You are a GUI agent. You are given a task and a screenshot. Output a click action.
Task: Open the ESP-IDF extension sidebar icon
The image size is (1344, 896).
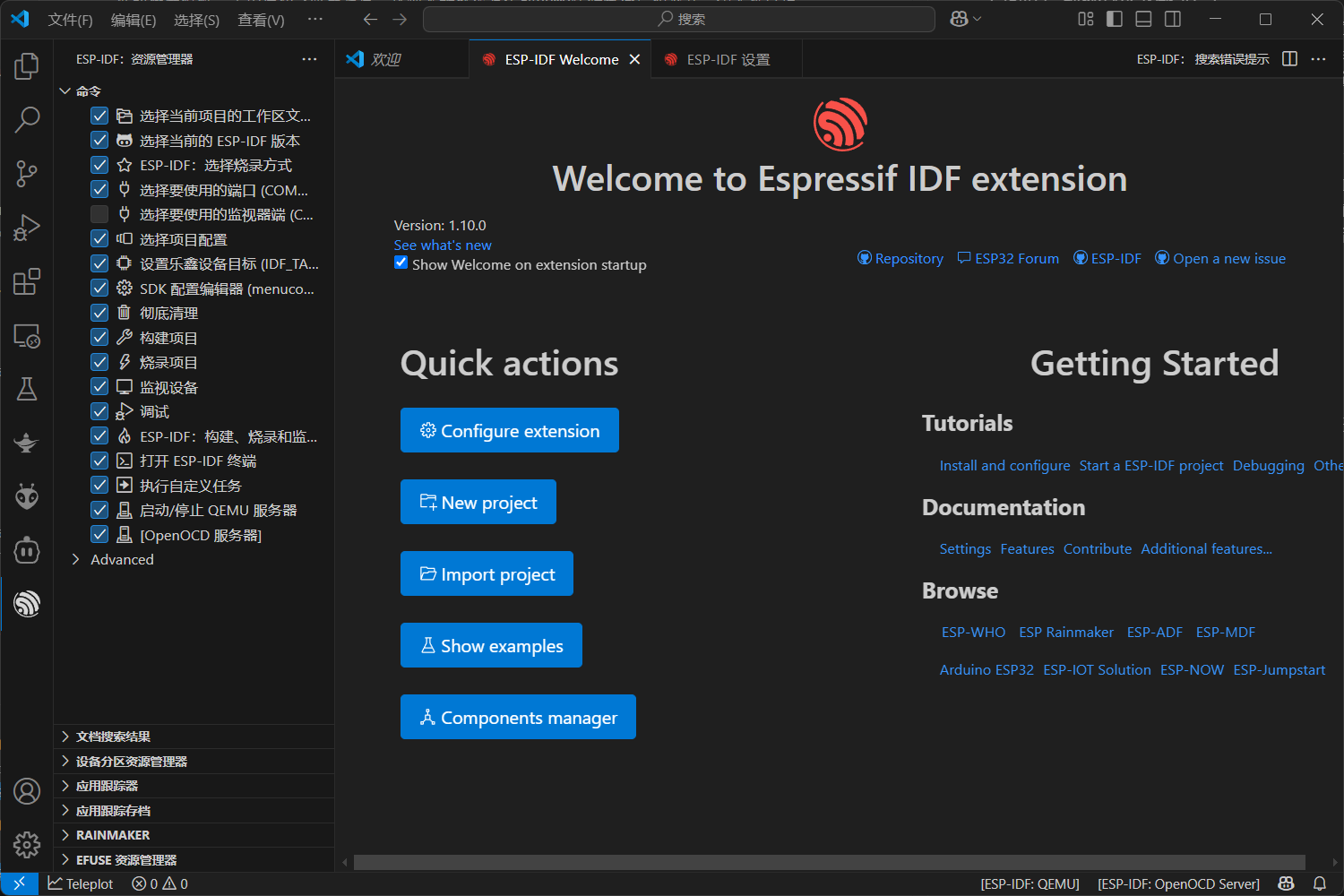pos(26,603)
